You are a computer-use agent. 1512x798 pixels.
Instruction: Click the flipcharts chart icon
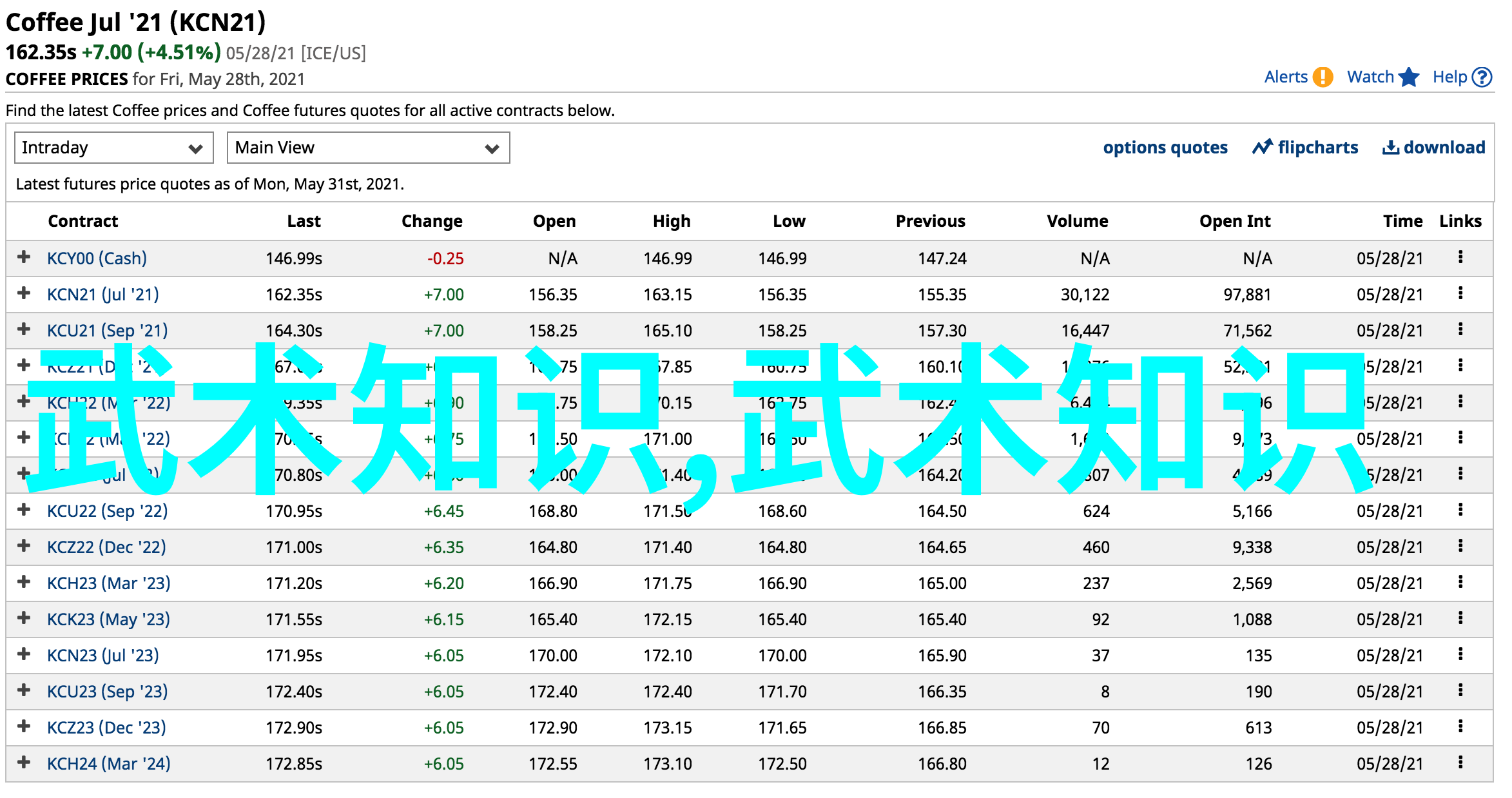tap(1263, 147)
